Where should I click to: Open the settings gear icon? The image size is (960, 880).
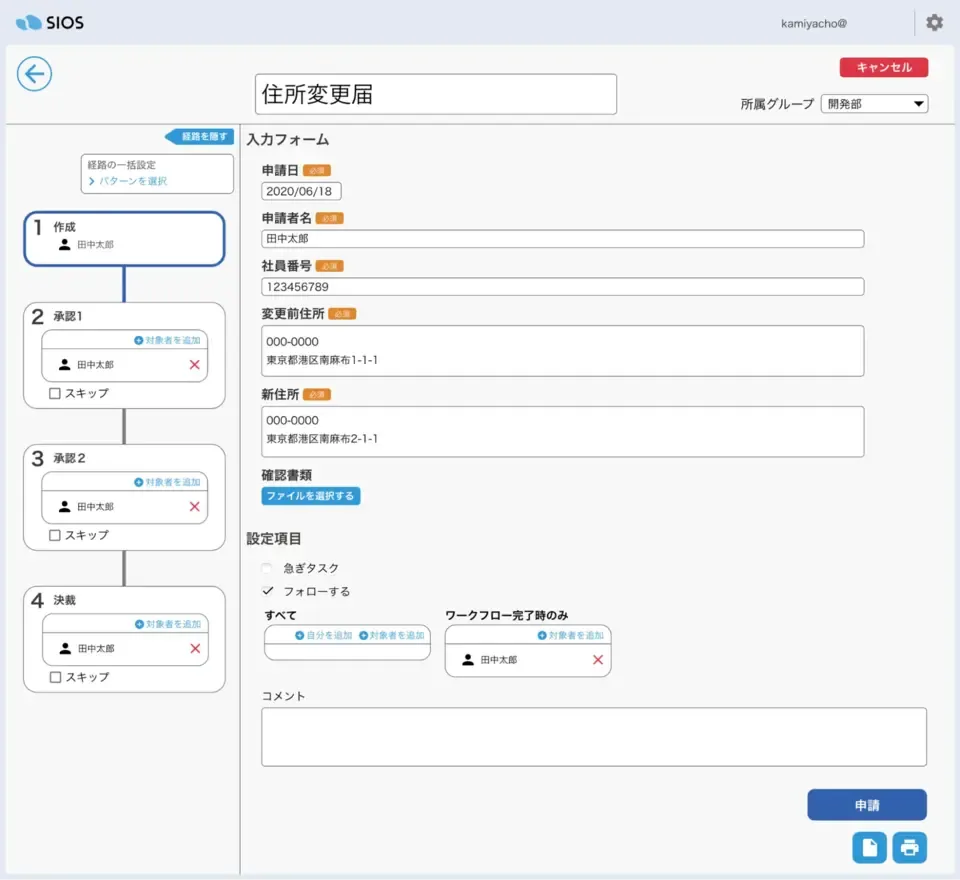click(x=934, y=22)
